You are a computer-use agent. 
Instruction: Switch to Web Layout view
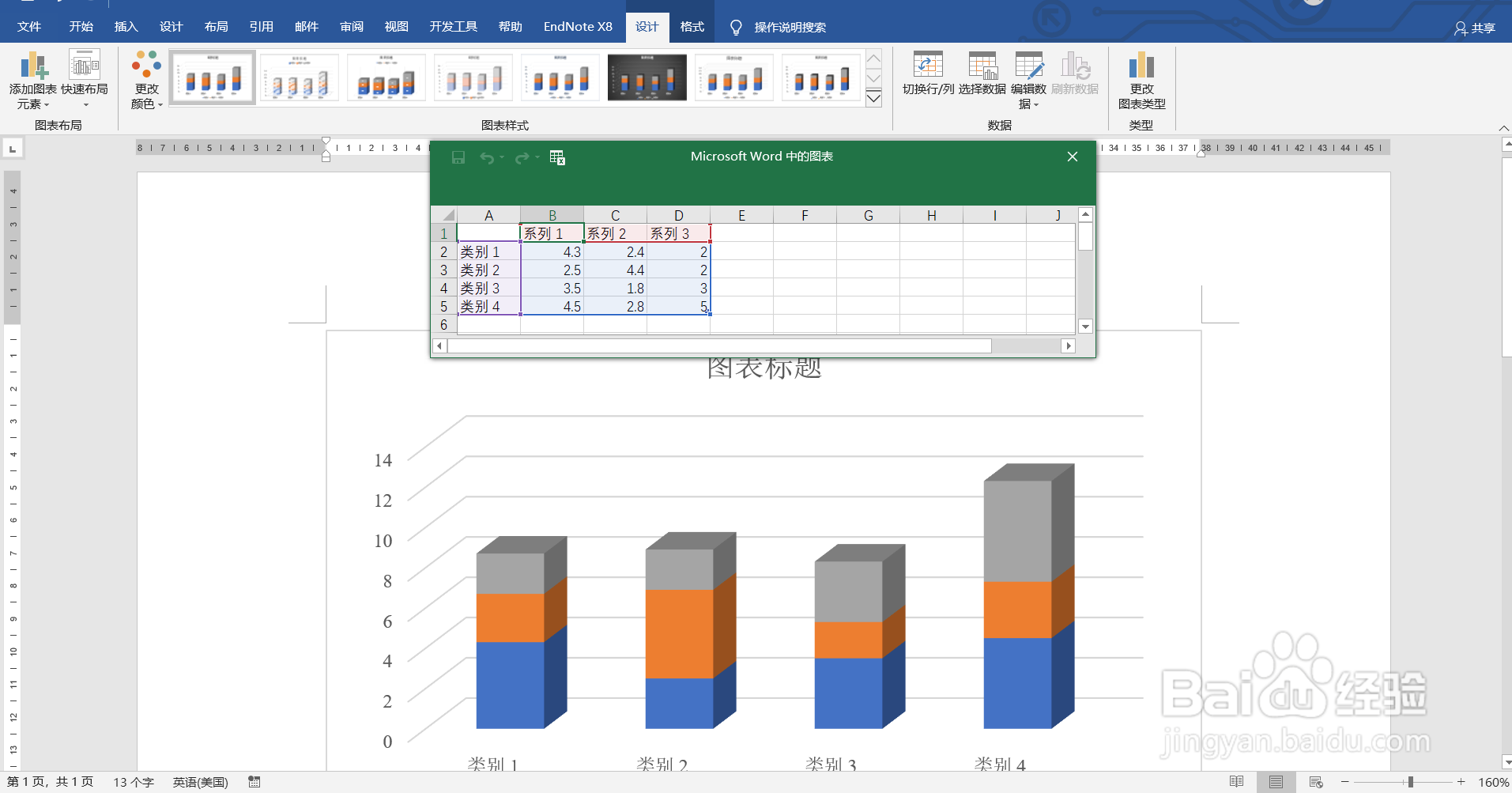pyautogui.click(x=1316, y=782)
